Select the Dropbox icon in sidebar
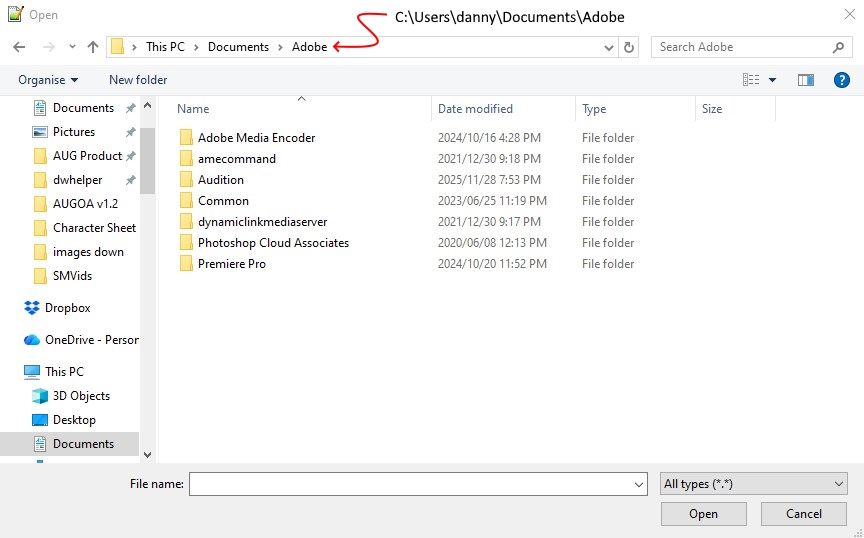 pyautogui.click(x=32, y=308)
